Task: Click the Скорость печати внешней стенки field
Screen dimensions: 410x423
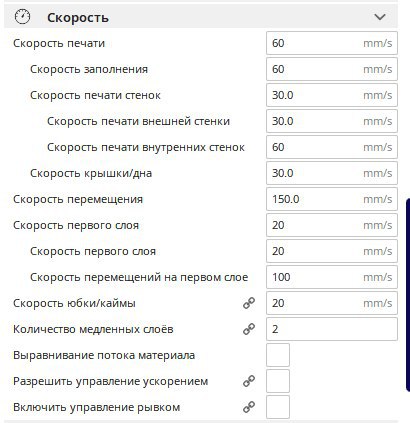Action: (x=332, y=121)
